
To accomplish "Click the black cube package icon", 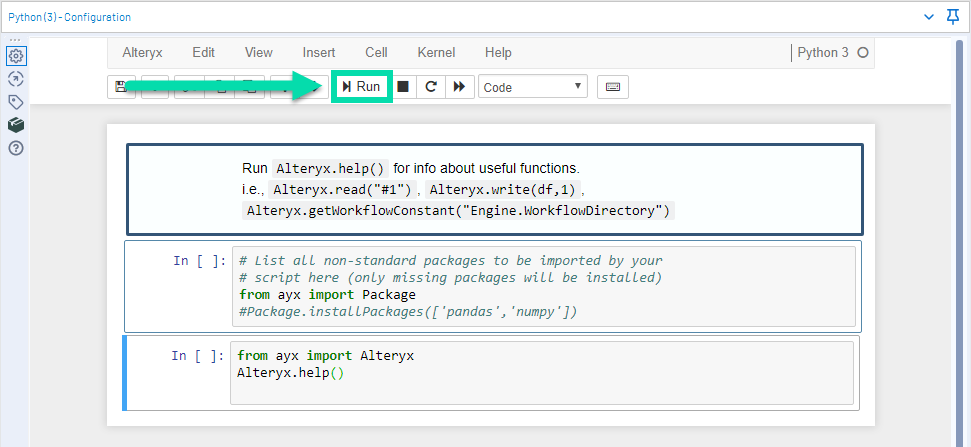I will click(16, 125).
